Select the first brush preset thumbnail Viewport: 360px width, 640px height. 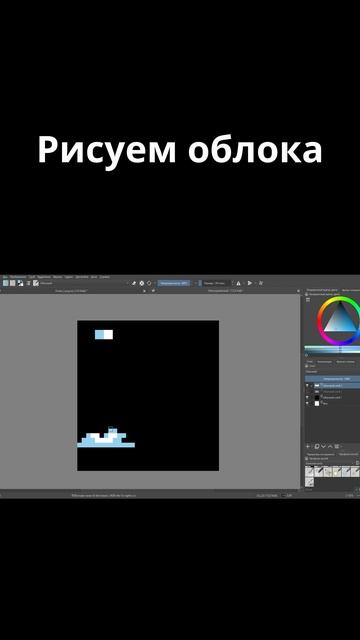(309, 471)
